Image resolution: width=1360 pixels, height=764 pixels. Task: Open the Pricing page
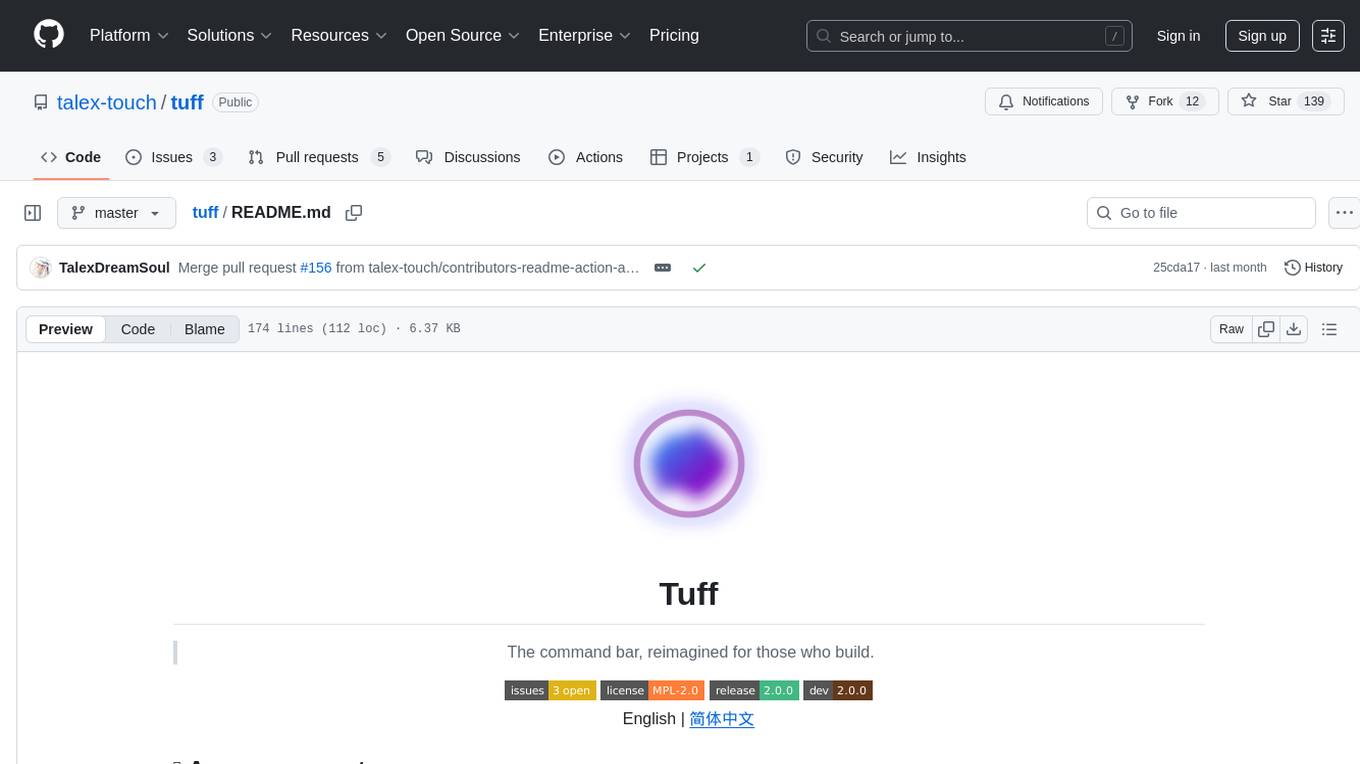[674, 35]
